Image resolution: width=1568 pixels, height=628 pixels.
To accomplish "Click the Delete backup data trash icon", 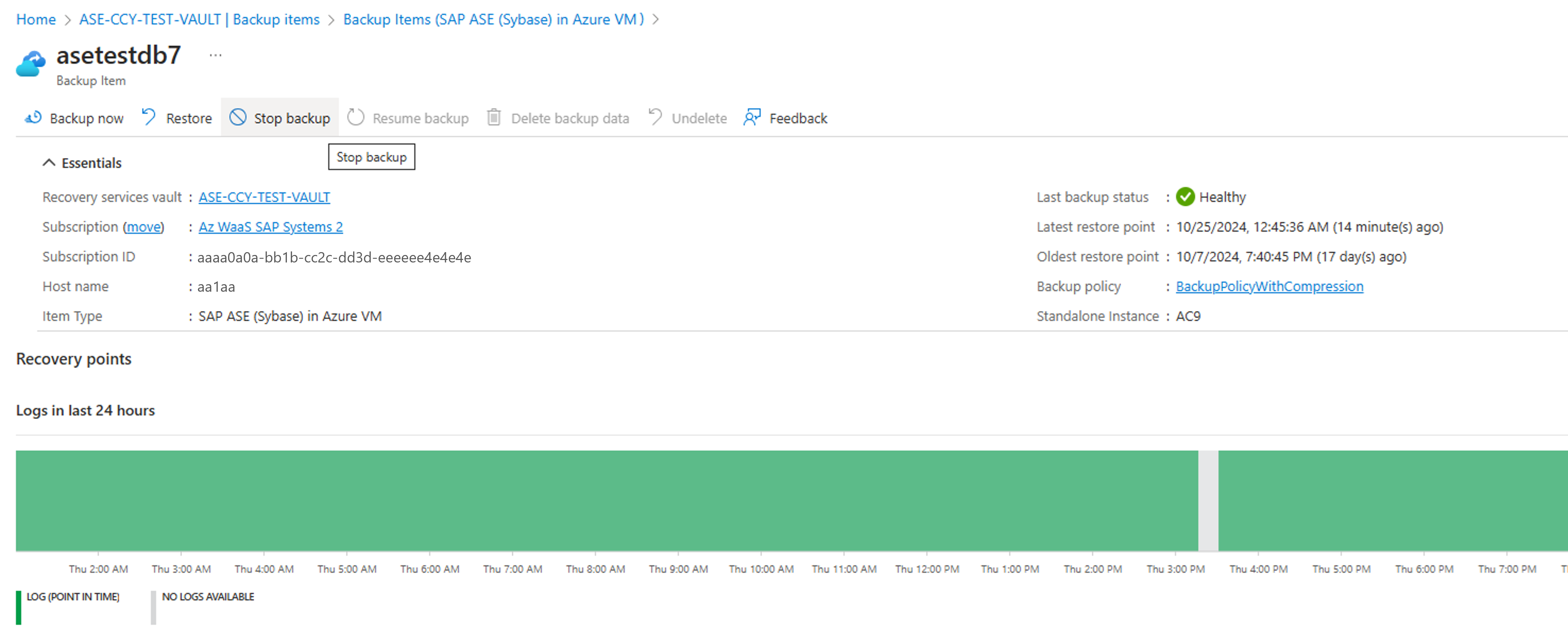I will pyautogui.click(x=494, y=117).
